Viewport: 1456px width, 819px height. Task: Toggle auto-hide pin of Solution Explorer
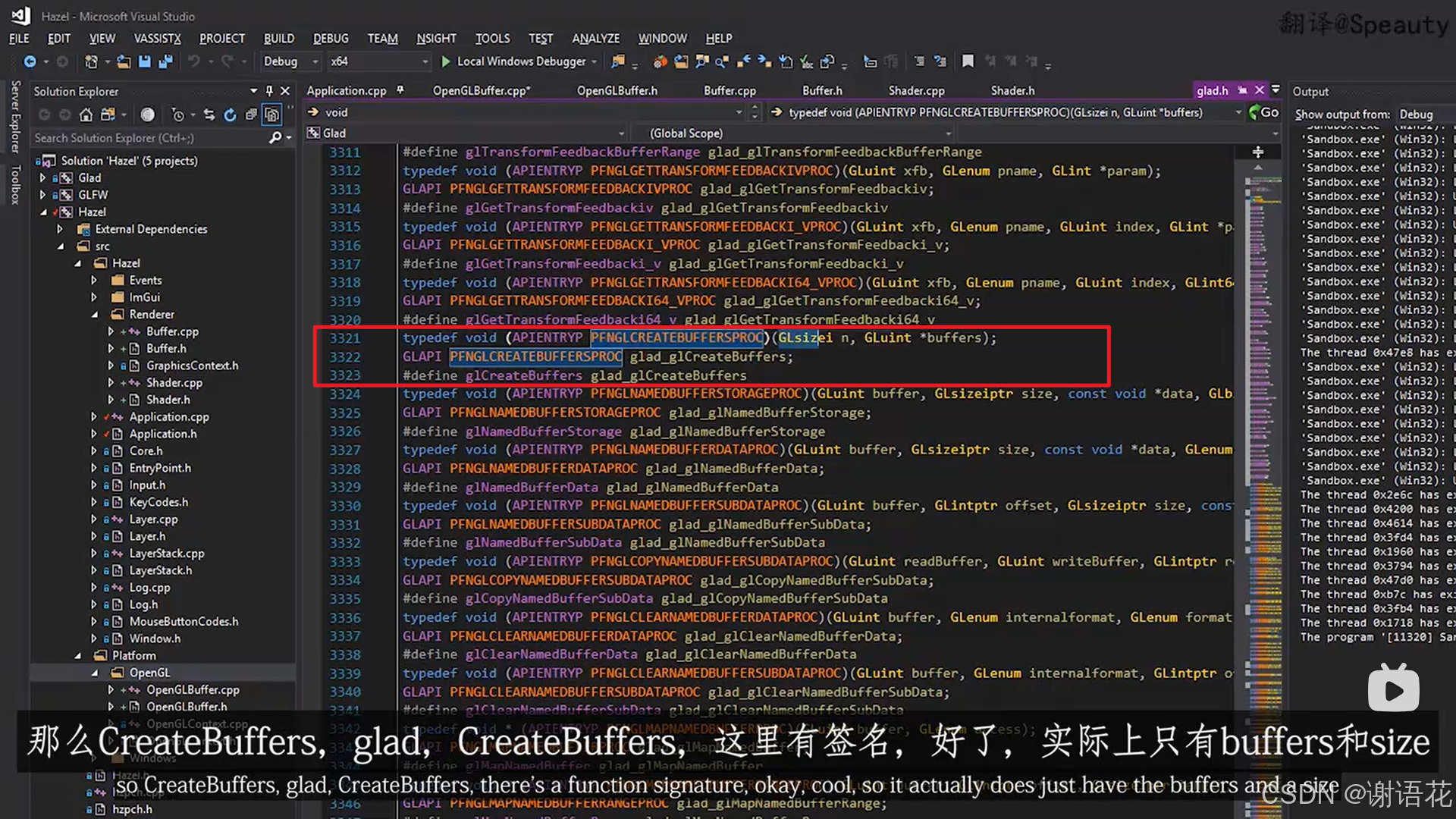269,91
